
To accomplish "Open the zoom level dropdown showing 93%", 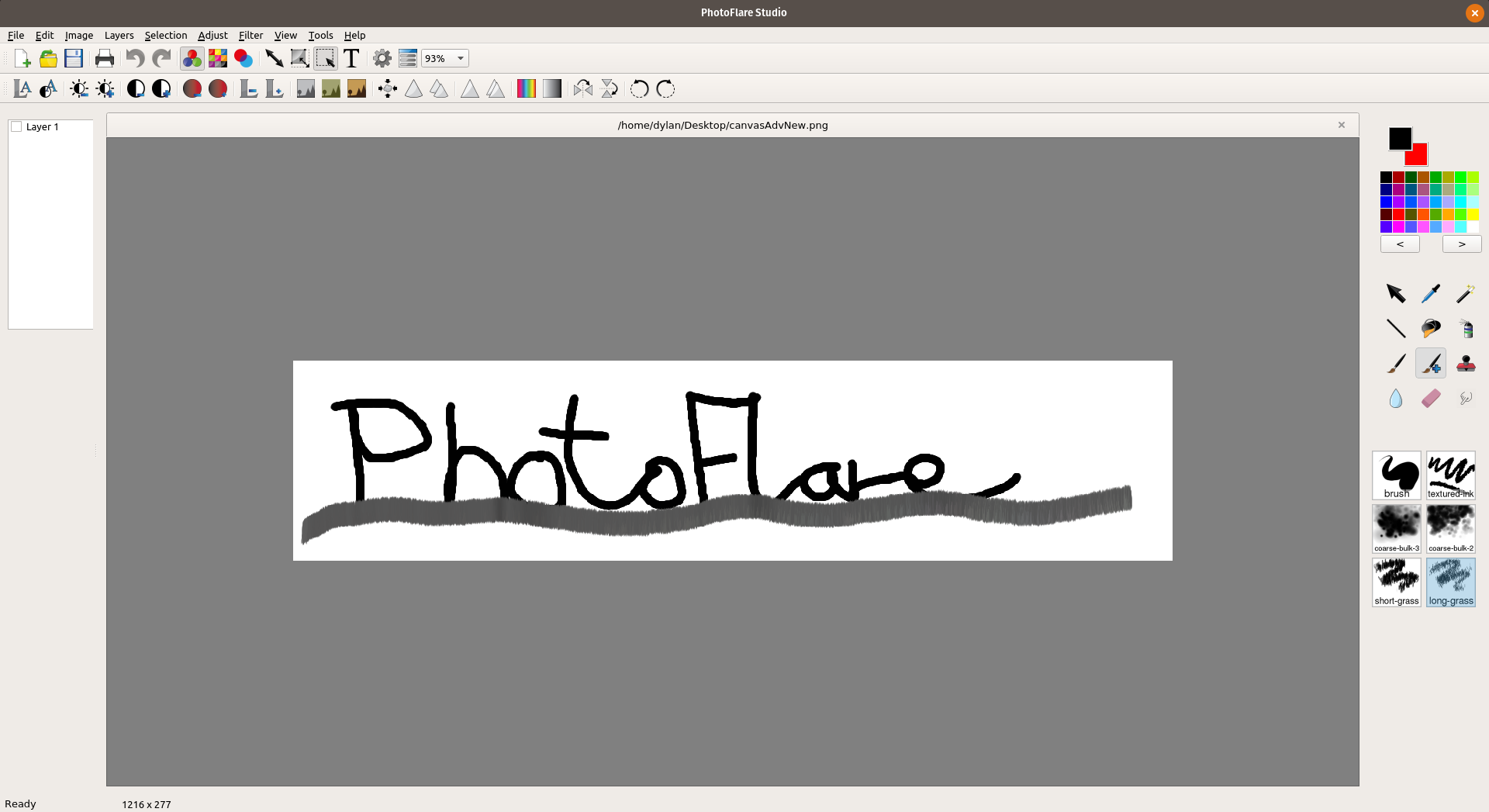I will click(x=445, y=58).
